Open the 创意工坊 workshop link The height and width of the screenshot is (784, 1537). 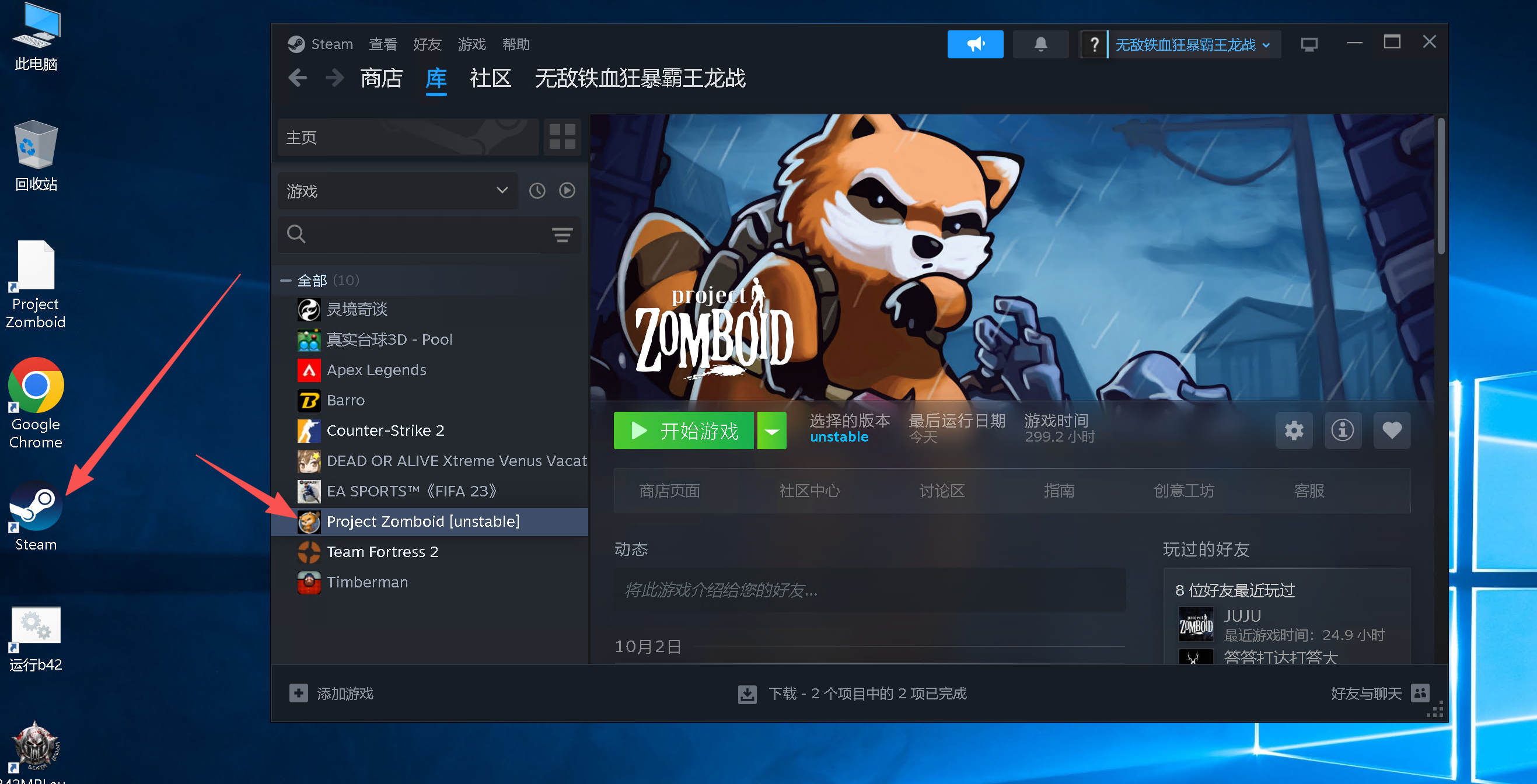(1183, 491)
